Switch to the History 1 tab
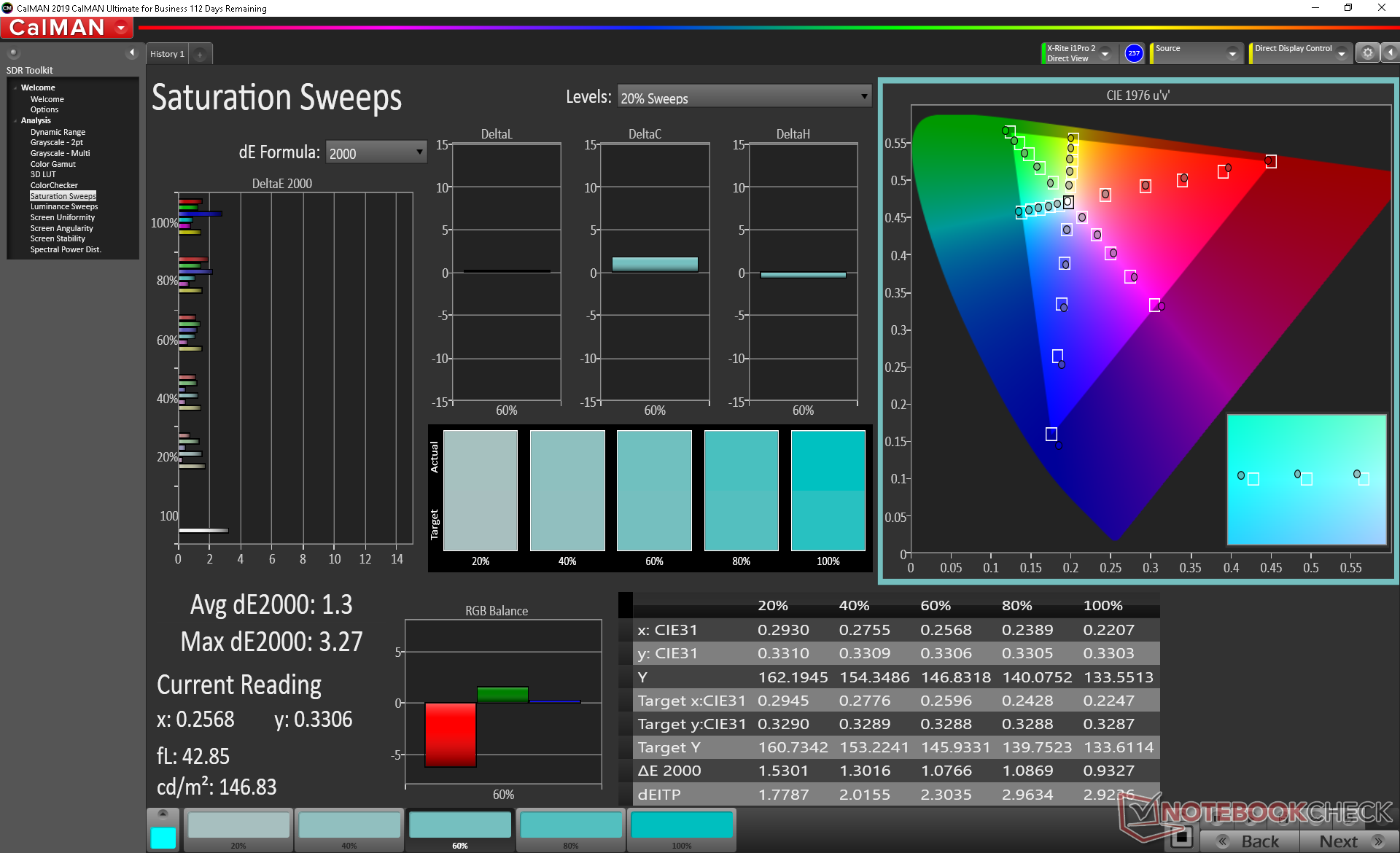Image resolution: width=1400 pixels, height=853 pixels. pyautogui.click(x=167, y=54)
